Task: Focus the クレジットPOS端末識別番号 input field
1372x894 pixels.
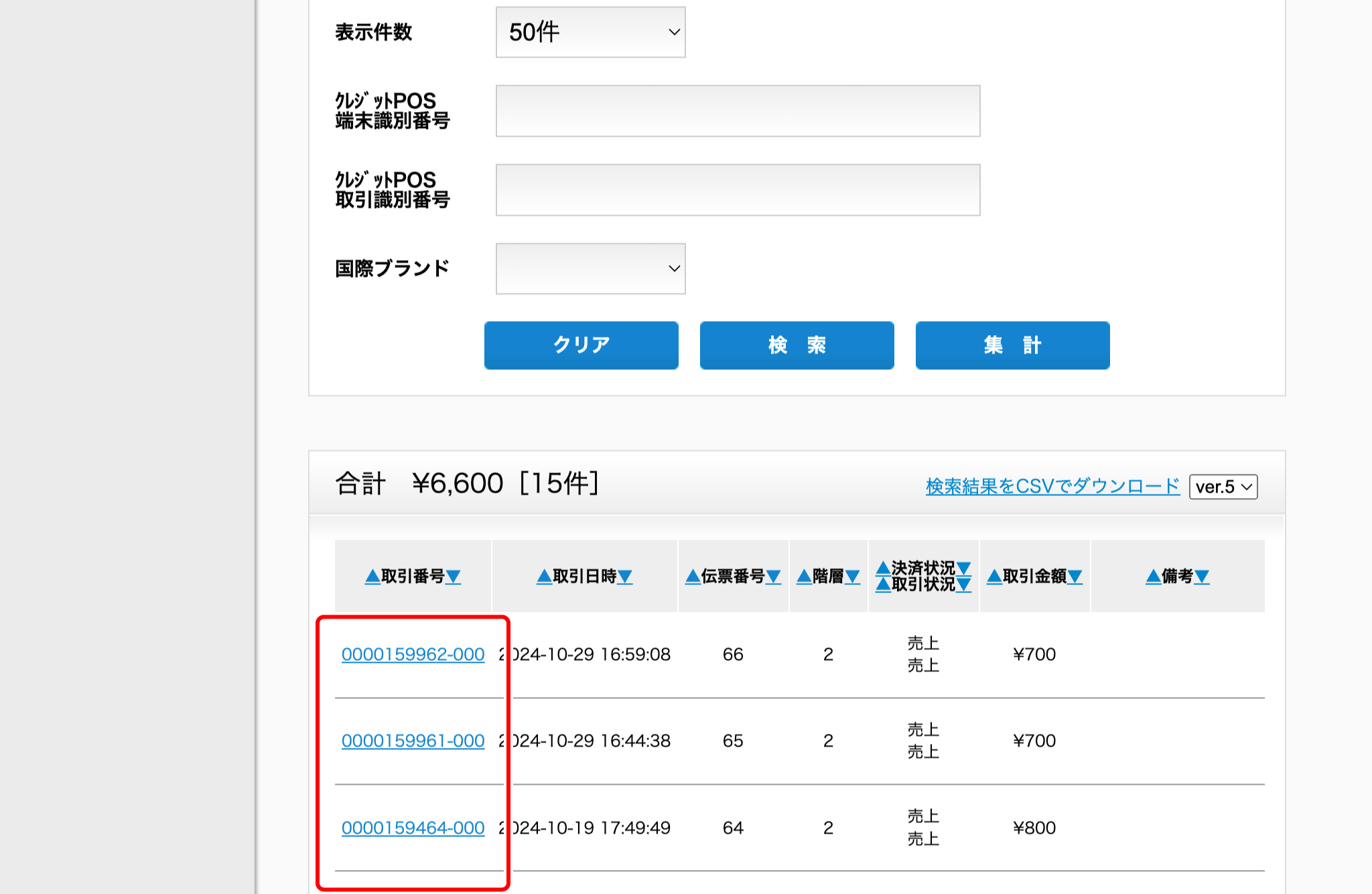Action: (738, 111)
